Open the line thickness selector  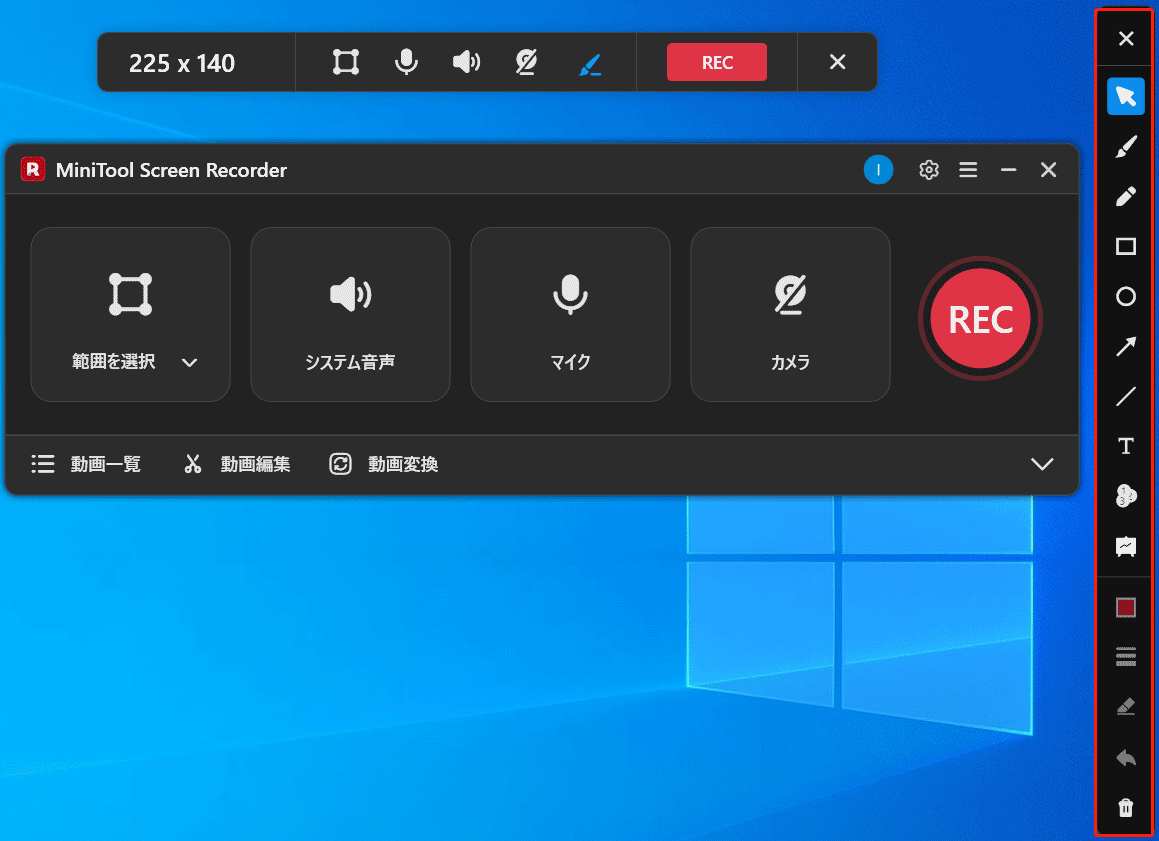[x=1126, y=657]
